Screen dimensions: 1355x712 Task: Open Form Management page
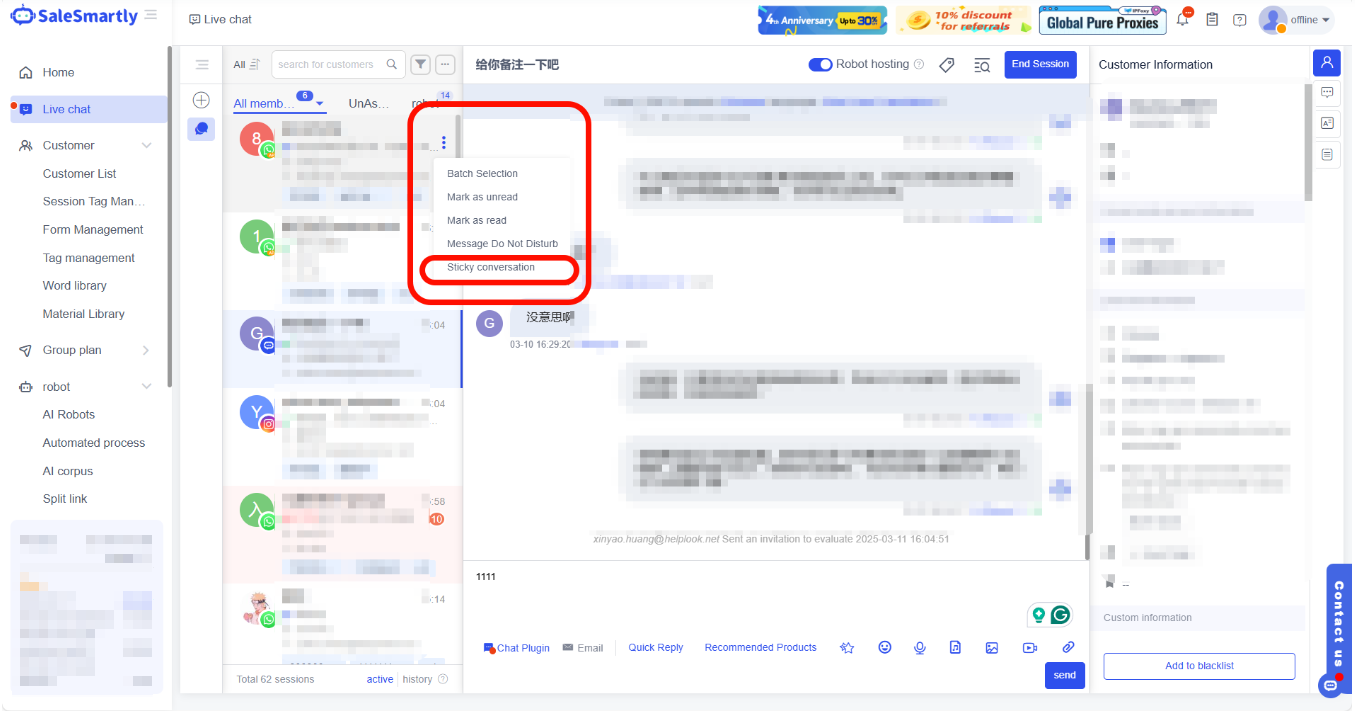point(93,229)
